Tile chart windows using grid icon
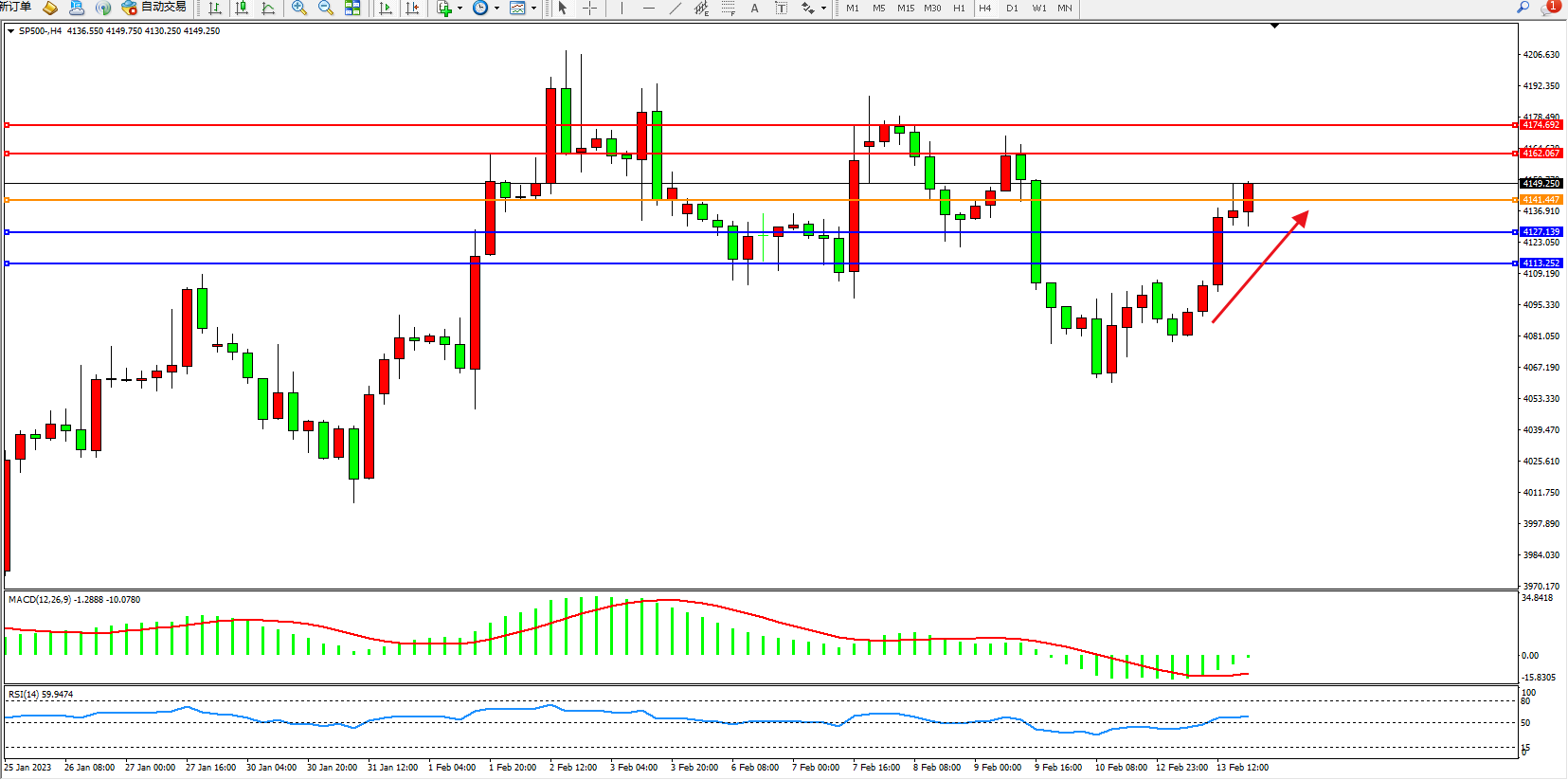This screenshot has width=1568, height=780. point(352,8)
